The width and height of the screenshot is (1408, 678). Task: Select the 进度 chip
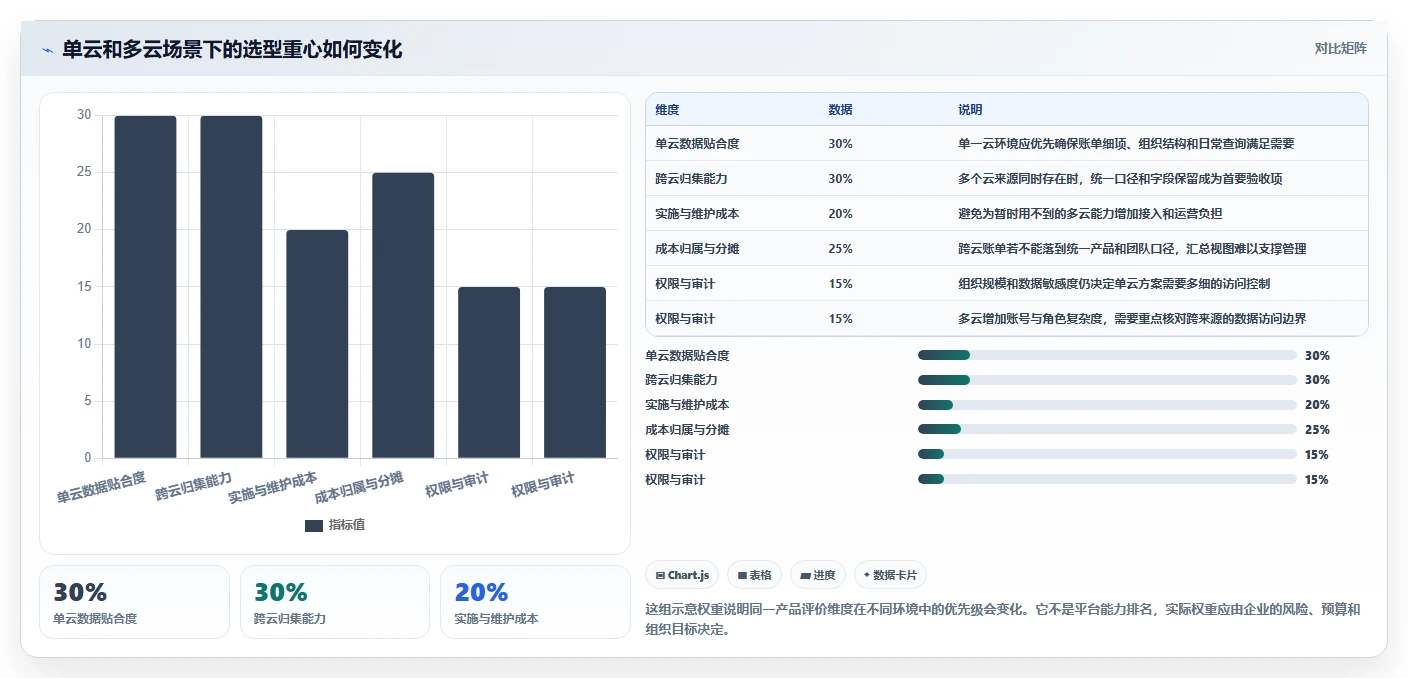(x=817, y=575)
